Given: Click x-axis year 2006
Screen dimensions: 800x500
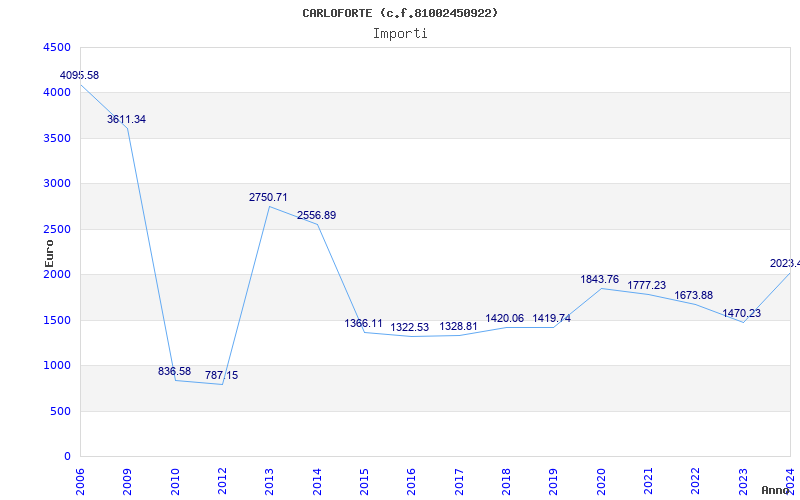Looking at the screenshot, I should pyautogui.click(x=80, y=482).
